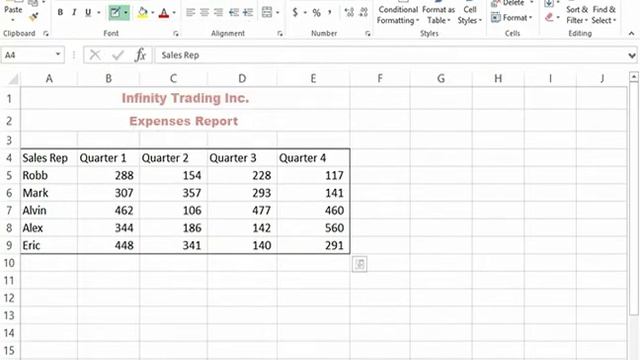Open Underline style dropdown arrow
The image size is (640, 360).
tap(98, 13)
